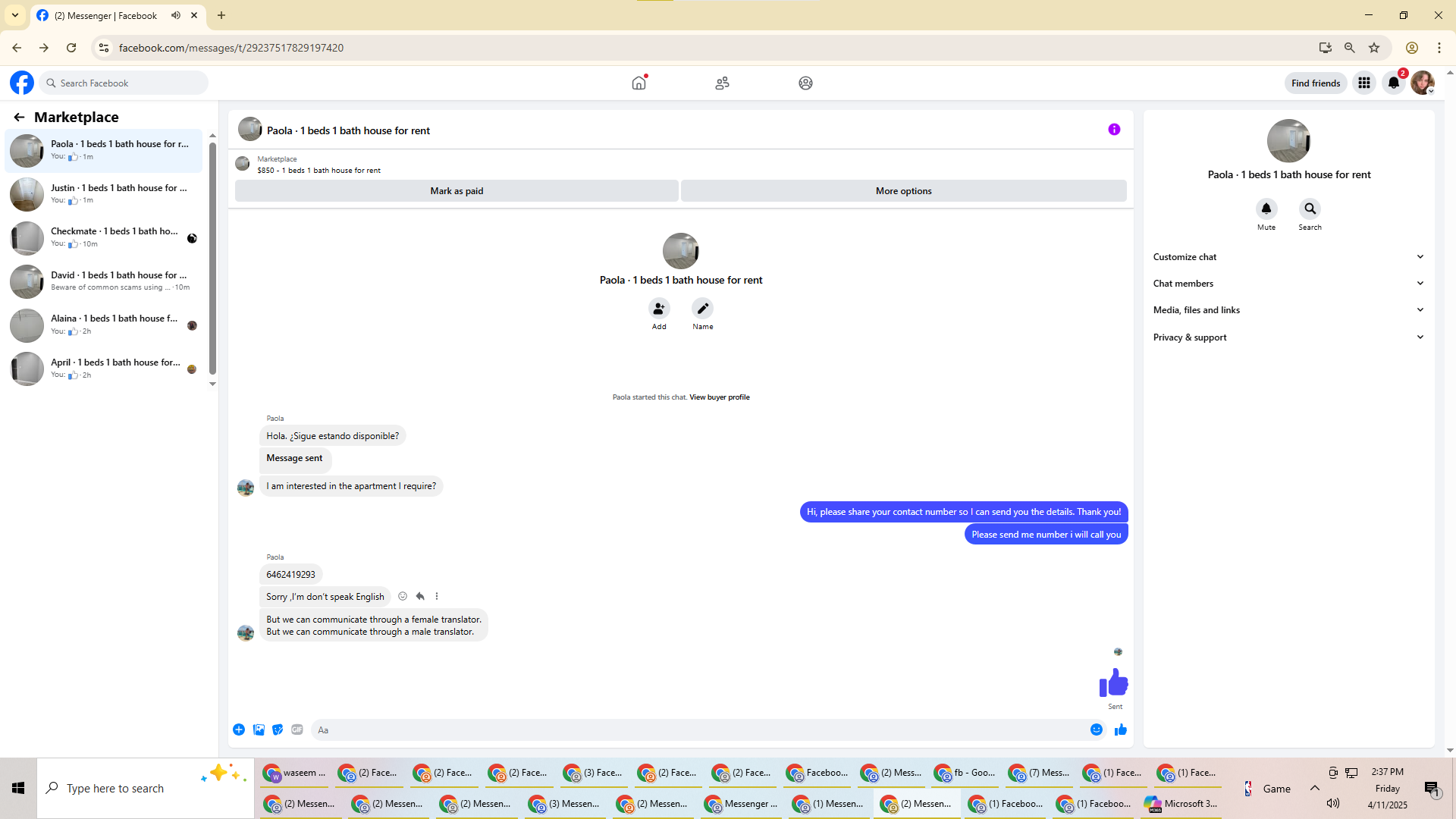Expand Media, files and links section
This screenshot has height=819, width=1456.
click(1288, 310)
